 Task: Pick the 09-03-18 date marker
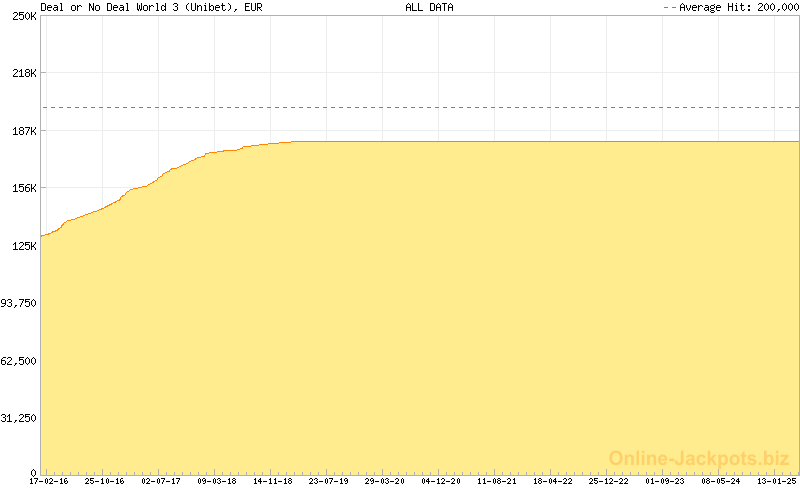pyautogui.click(x=216, y=481)
